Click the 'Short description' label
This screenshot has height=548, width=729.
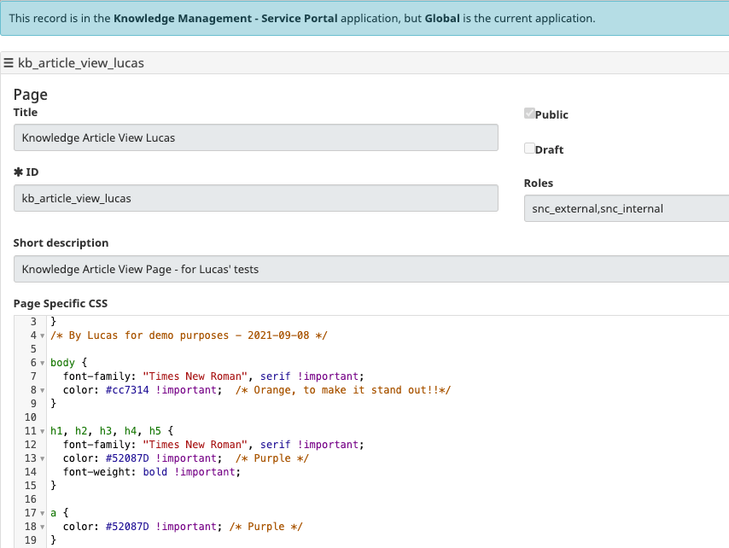coord(61,243)
